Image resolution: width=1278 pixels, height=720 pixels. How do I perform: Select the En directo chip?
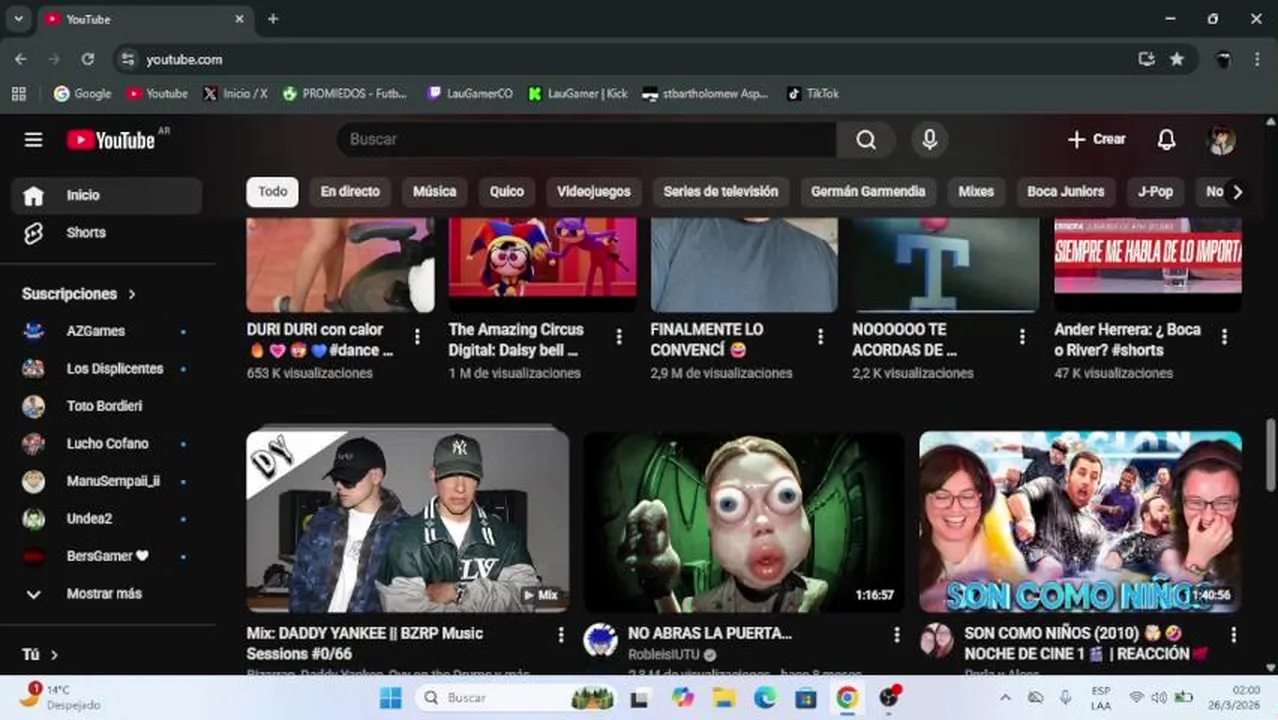click(x=350, y=192)
